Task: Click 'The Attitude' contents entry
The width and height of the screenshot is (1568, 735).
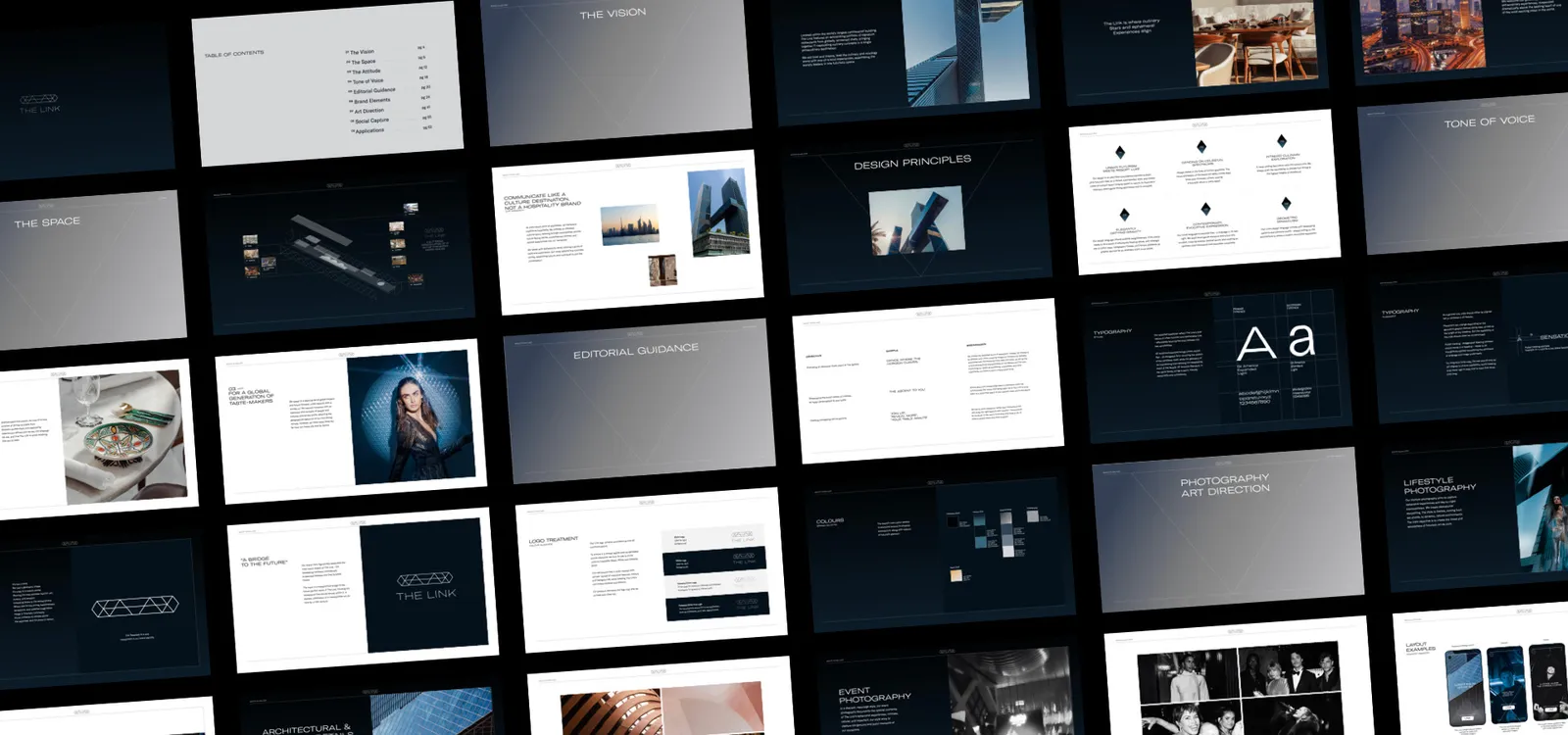Action: (x=364, y=72)
